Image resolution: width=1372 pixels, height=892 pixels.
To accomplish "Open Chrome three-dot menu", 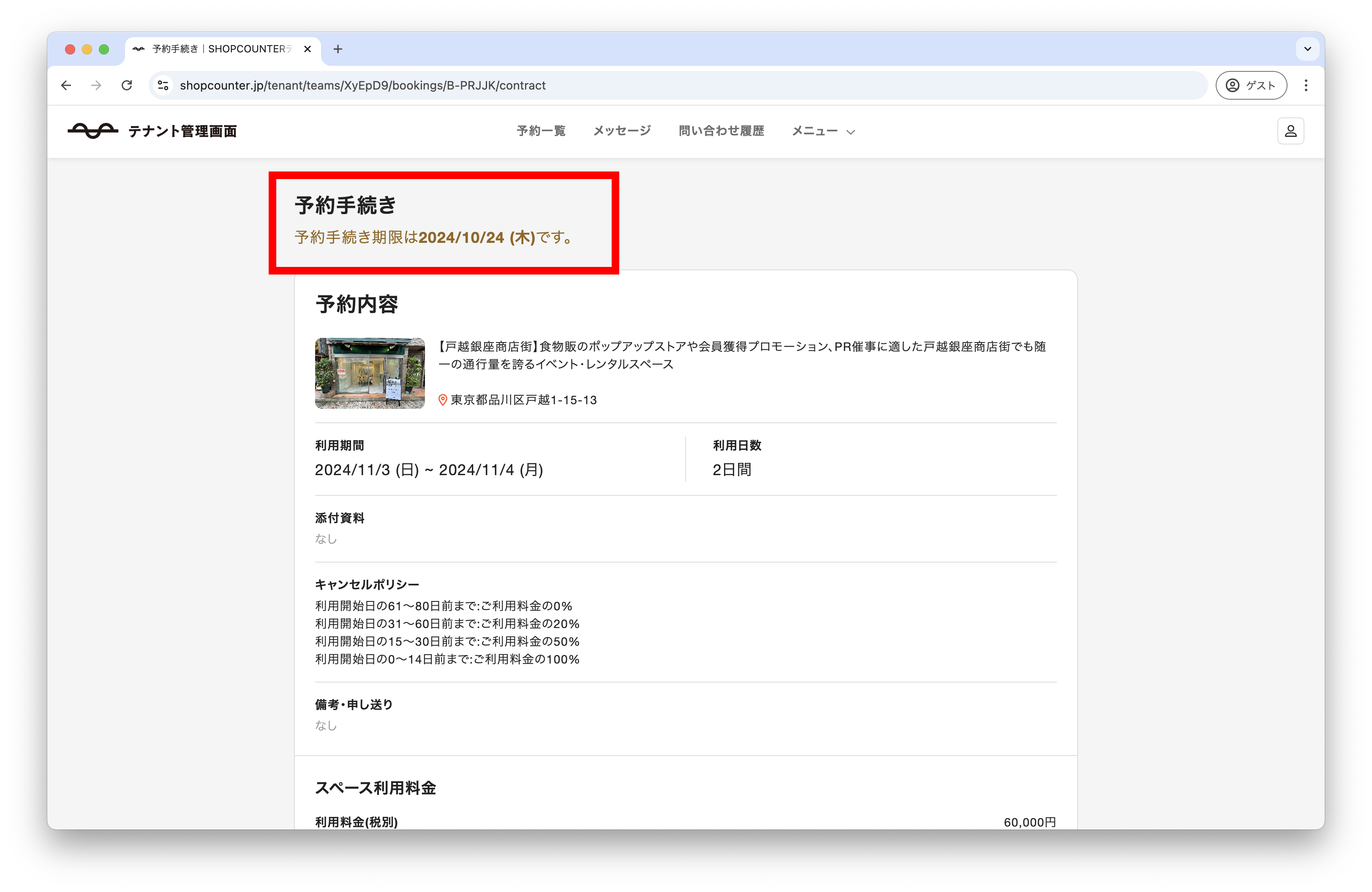I will coord(1306,85).
